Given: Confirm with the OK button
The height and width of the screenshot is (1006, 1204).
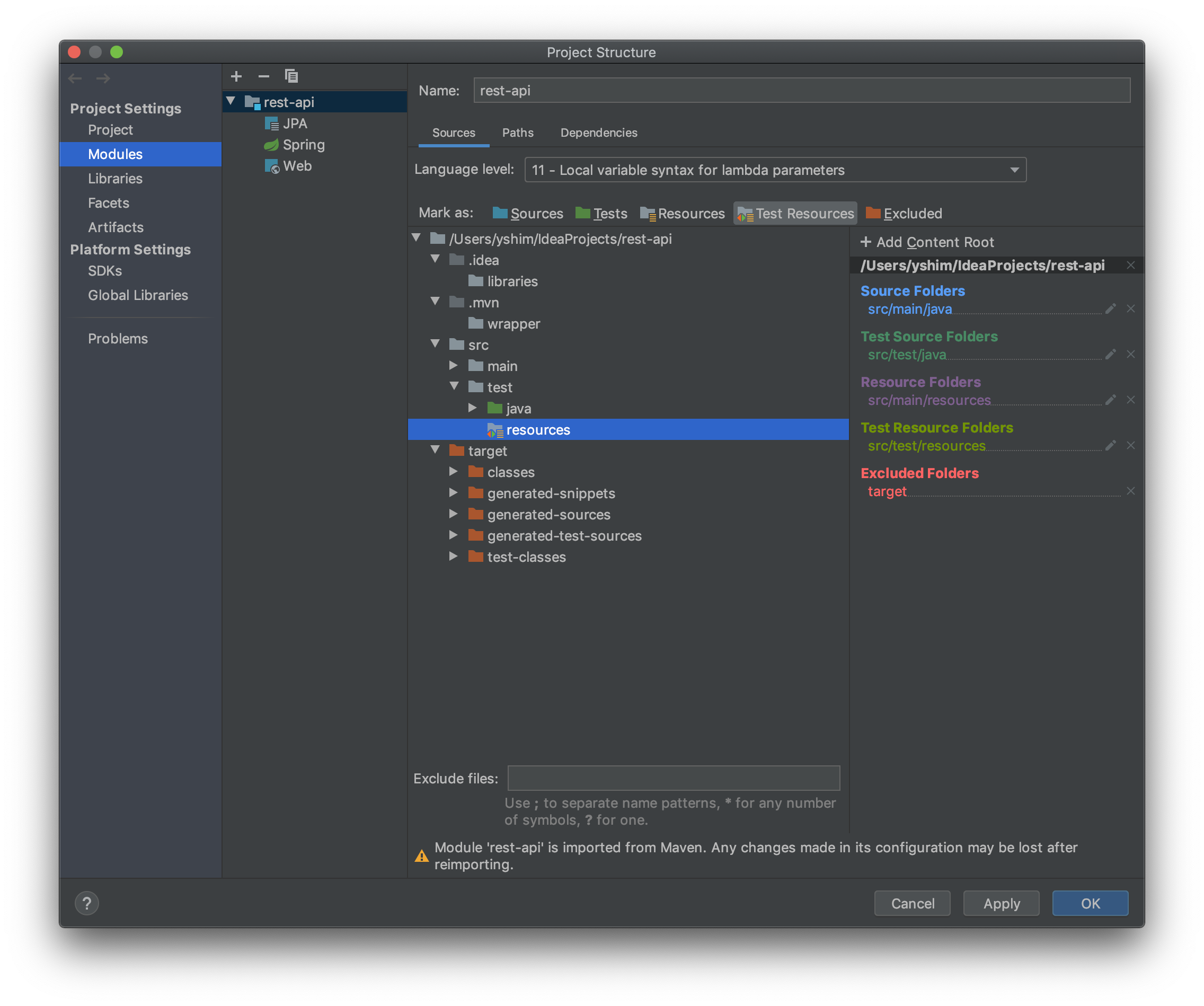Looking at the screenshot, I should point(1091,903).
